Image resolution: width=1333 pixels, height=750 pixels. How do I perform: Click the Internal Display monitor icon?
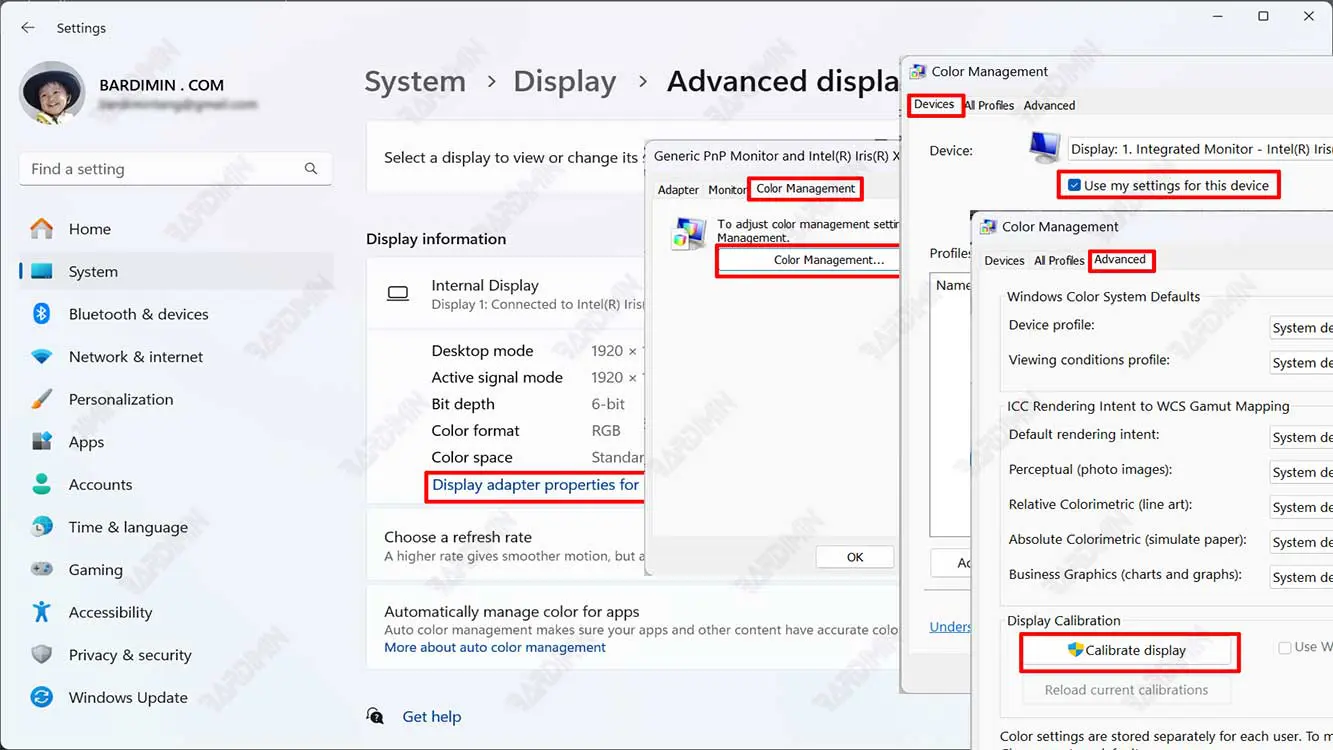pos(398,294)
